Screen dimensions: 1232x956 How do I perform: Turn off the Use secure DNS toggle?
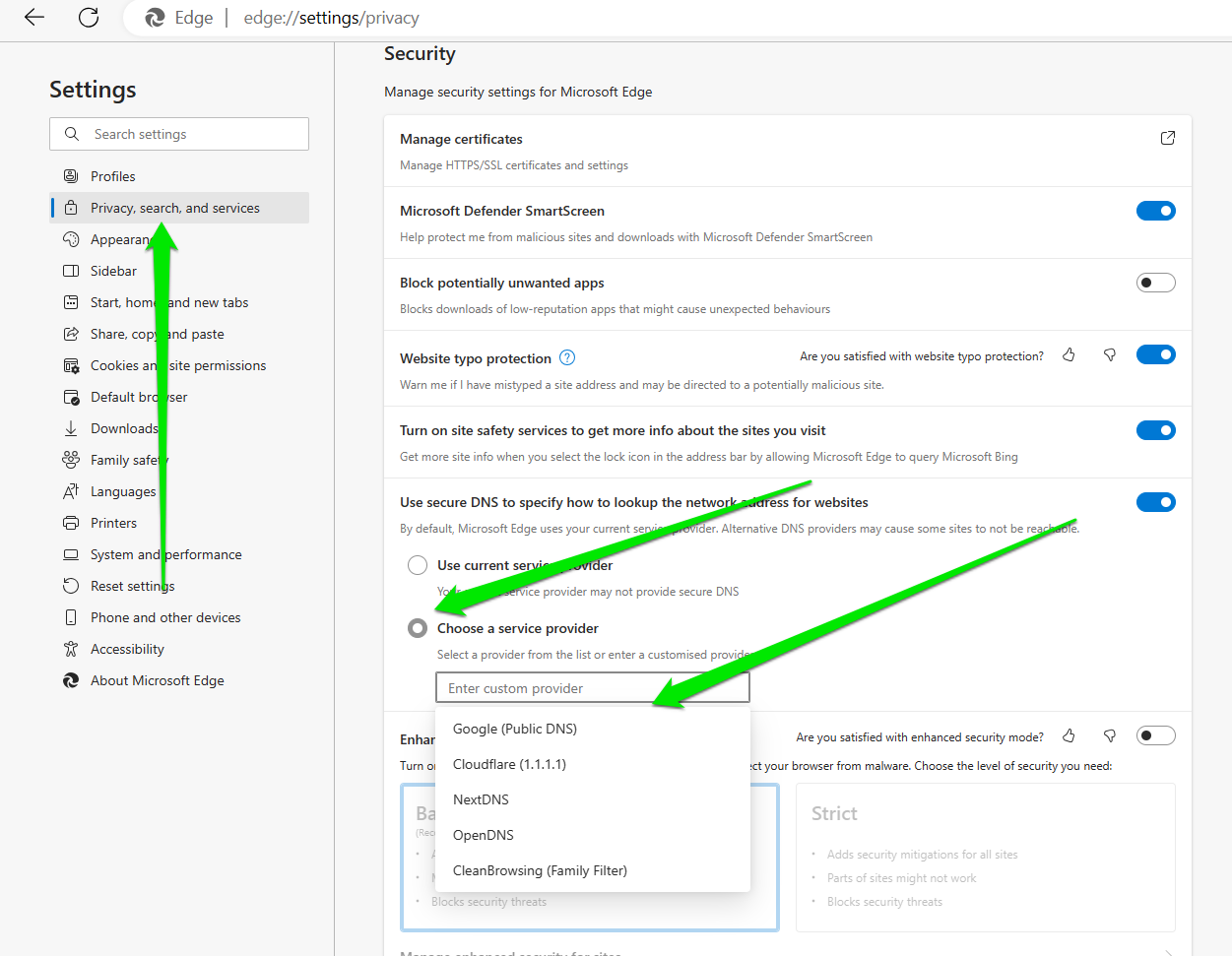tap(1156, 502)
